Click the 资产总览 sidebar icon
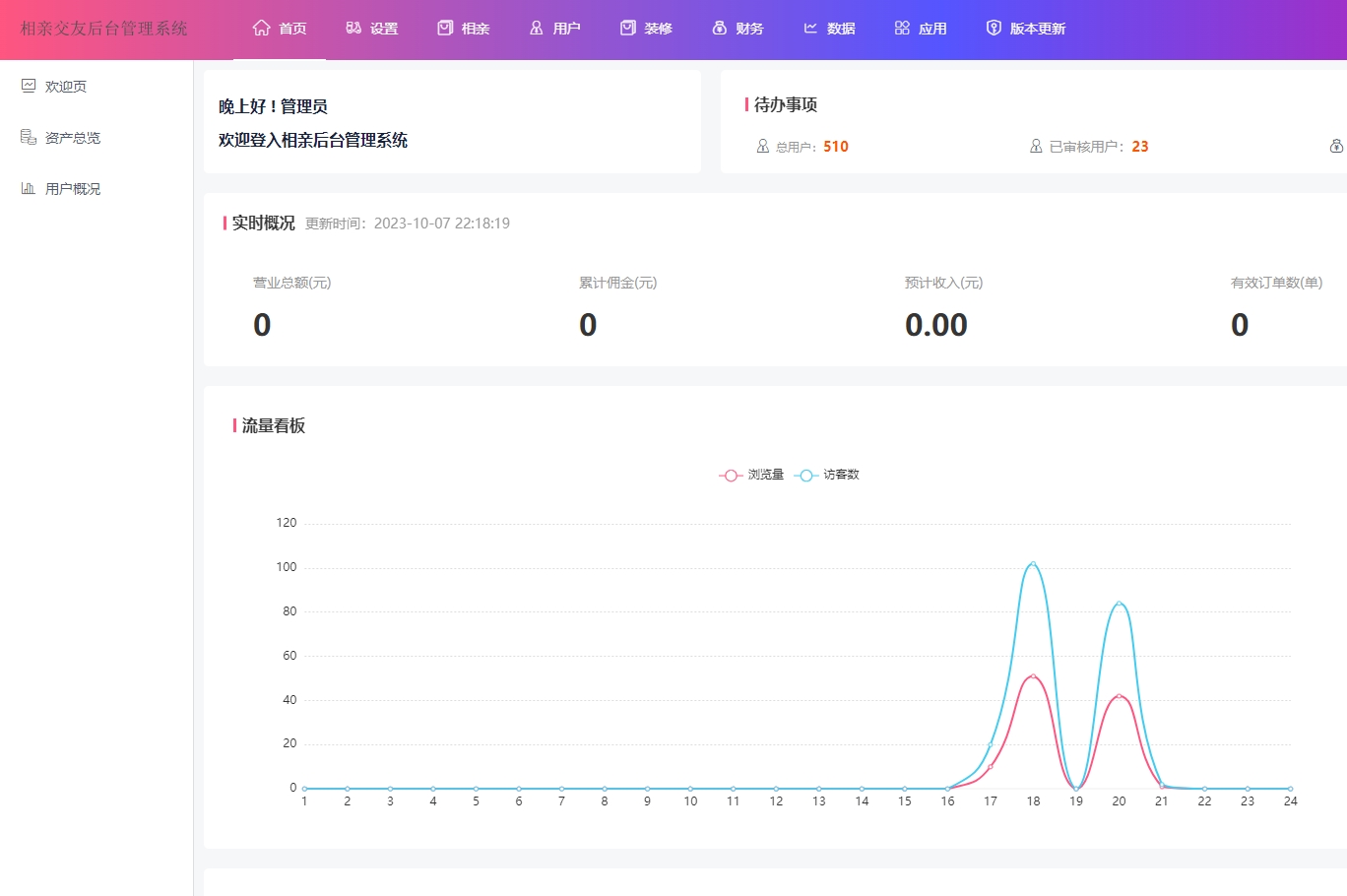This screenshot has height=896, width=1347. coord(29,137)
